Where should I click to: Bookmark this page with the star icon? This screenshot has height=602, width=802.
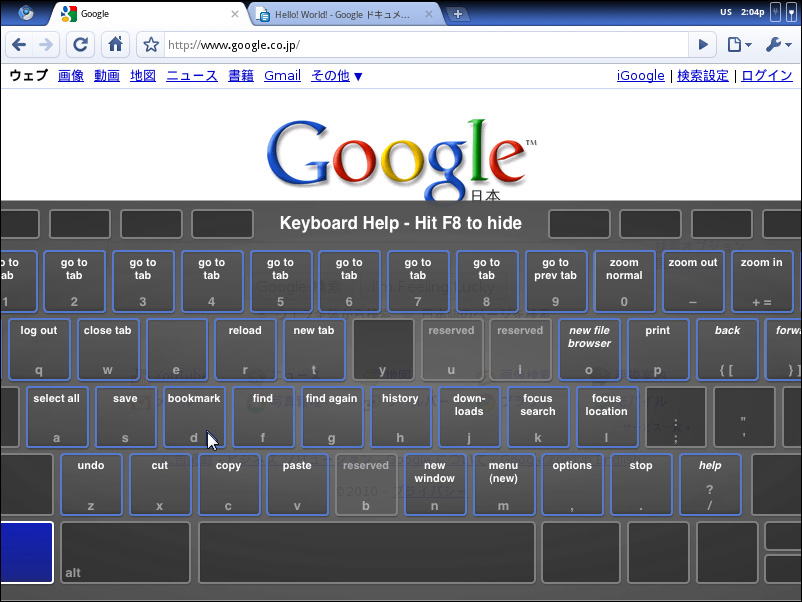click(x=150, y=45)
